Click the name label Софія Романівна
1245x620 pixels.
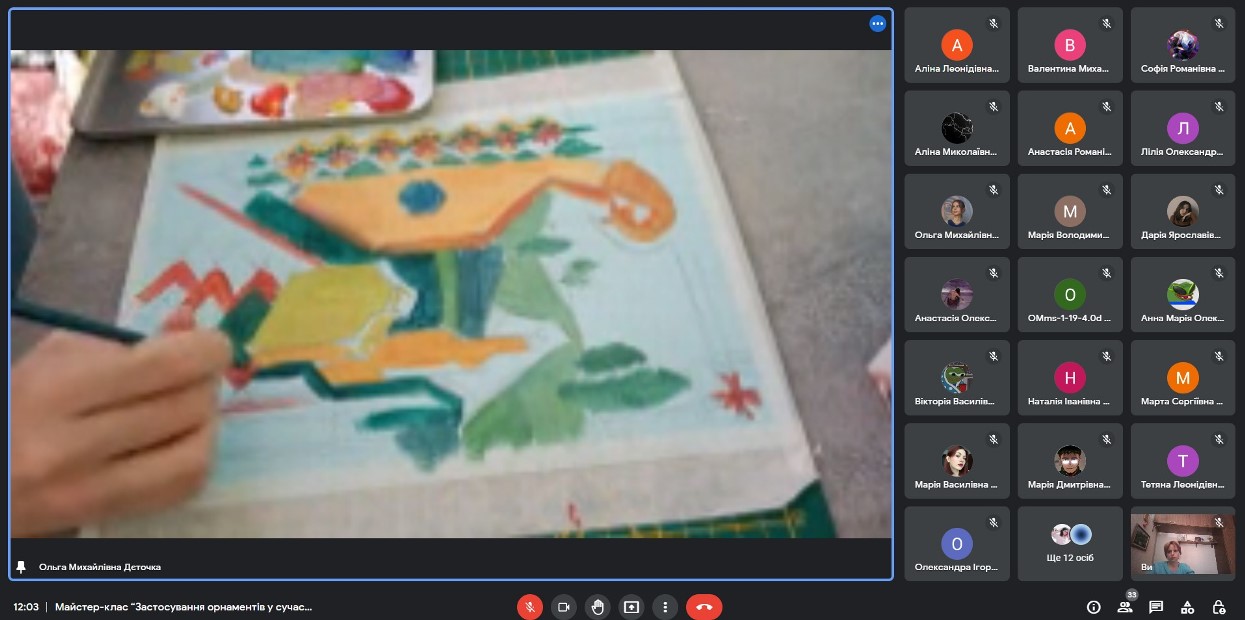pos(1183,69)
